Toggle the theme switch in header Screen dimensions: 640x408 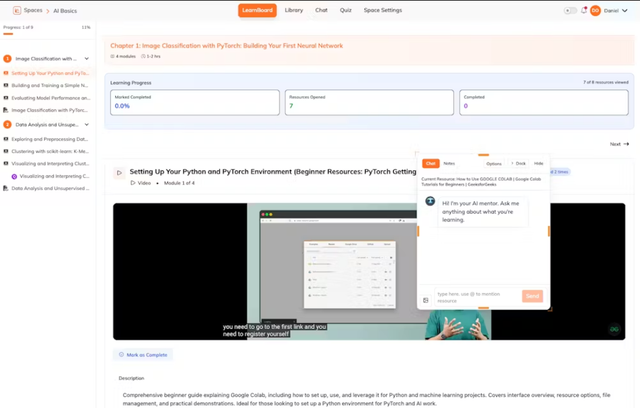[x=570, y=11]
